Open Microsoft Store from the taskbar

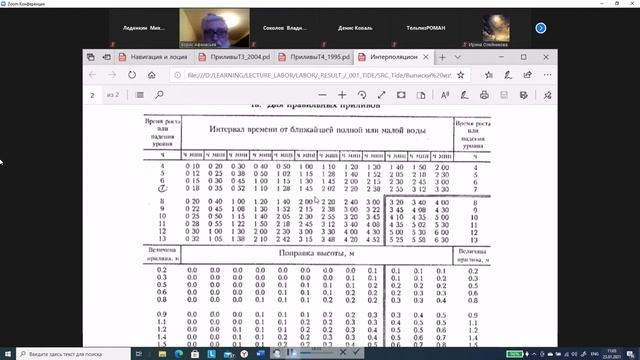(x=195, y=354)
